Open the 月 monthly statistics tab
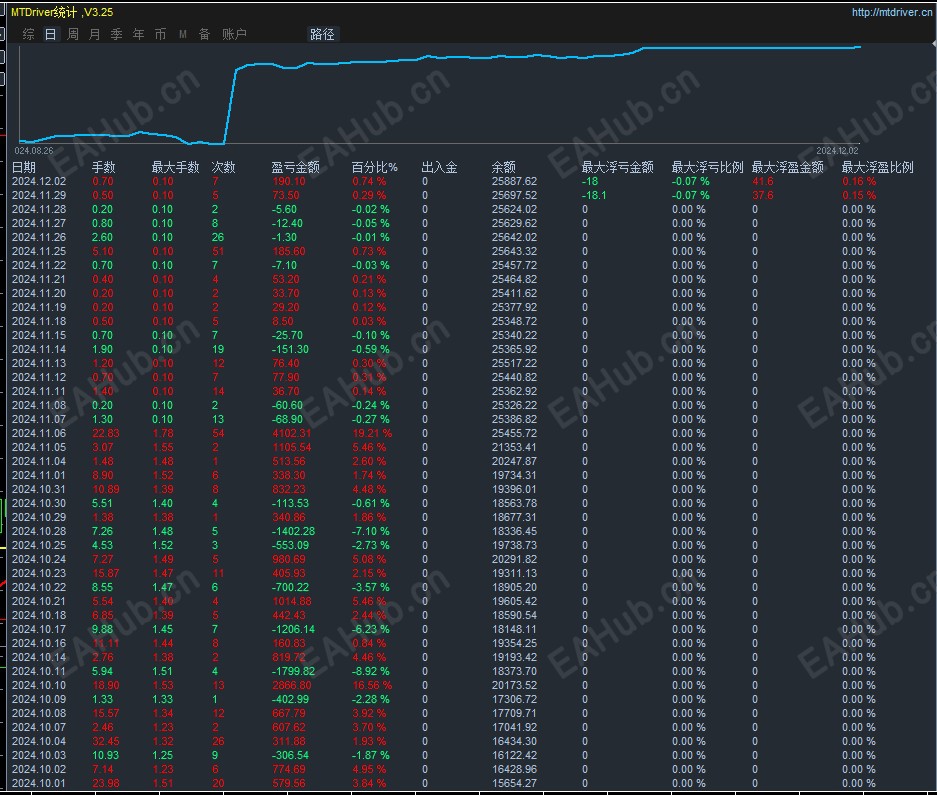 pos(94,34)
